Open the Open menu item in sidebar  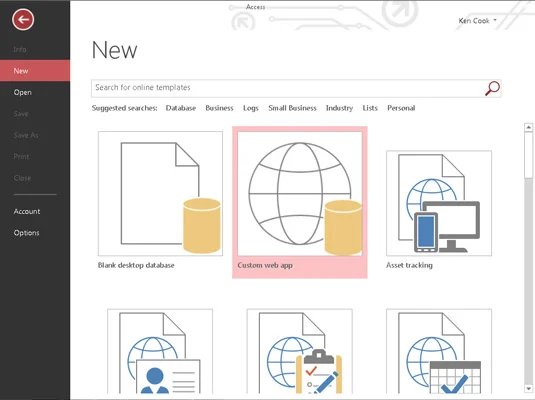23,92
